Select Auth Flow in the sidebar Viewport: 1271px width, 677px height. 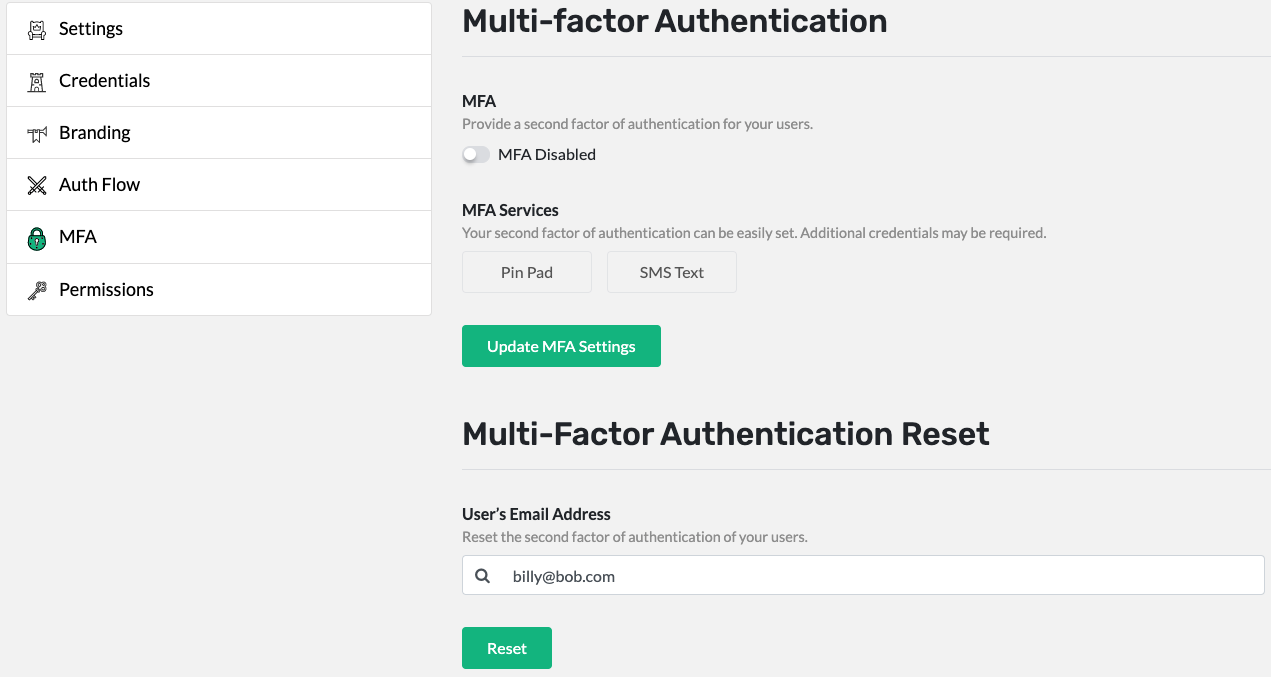(219, 185)
